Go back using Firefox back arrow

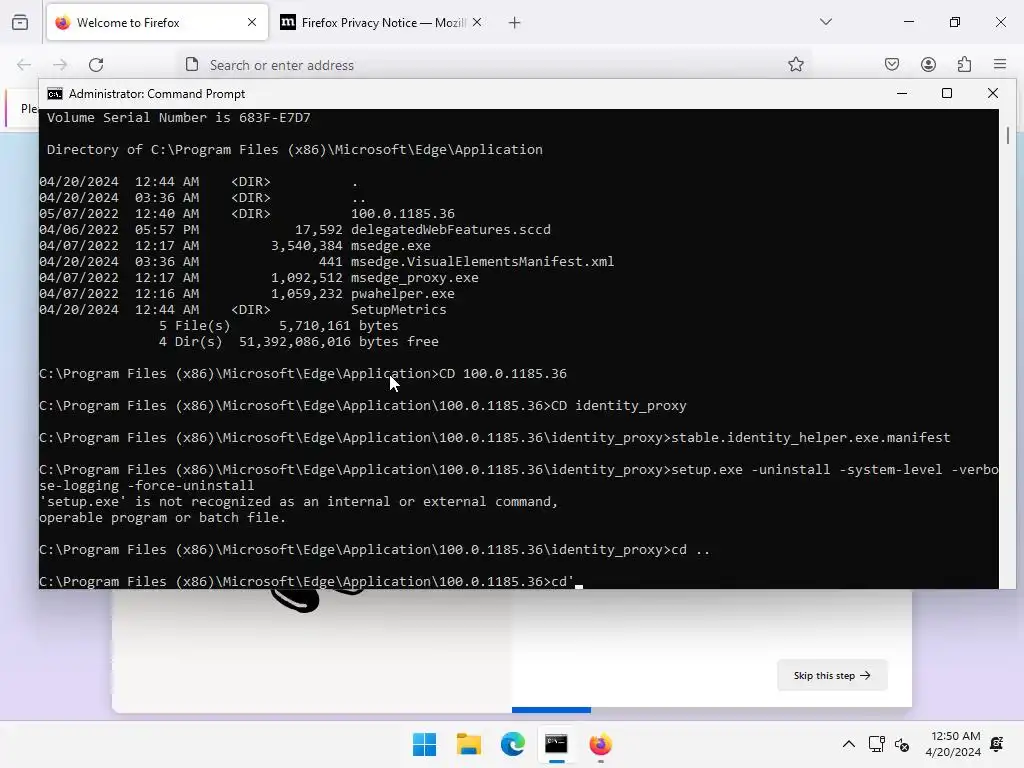tap(24, 65)
